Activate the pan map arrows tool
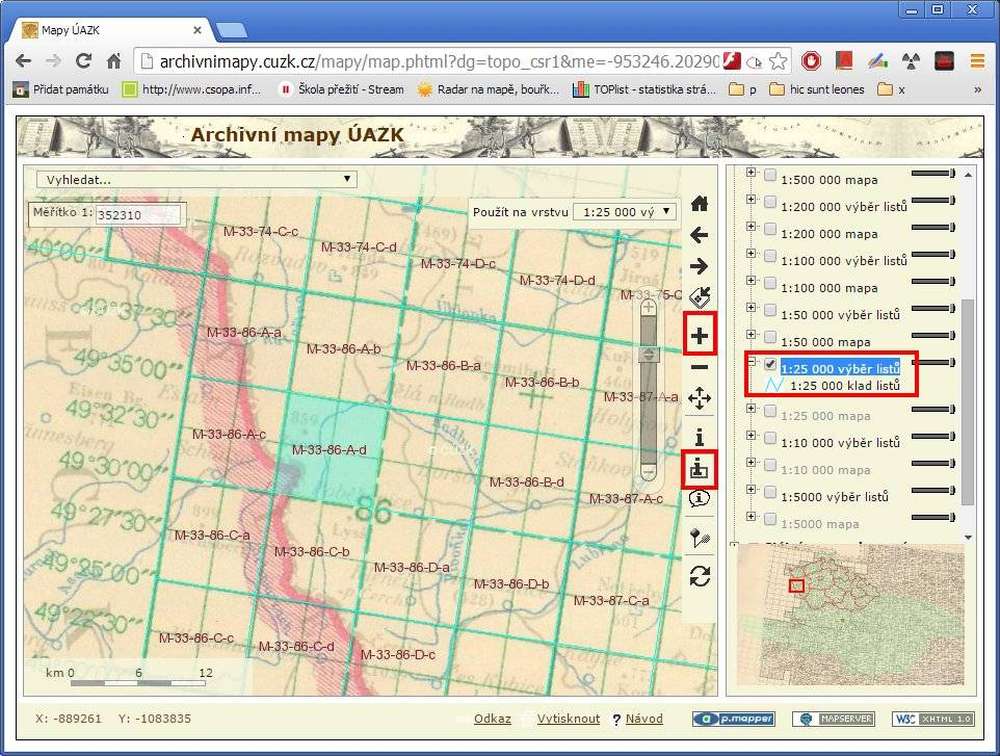 pos(700,400)
